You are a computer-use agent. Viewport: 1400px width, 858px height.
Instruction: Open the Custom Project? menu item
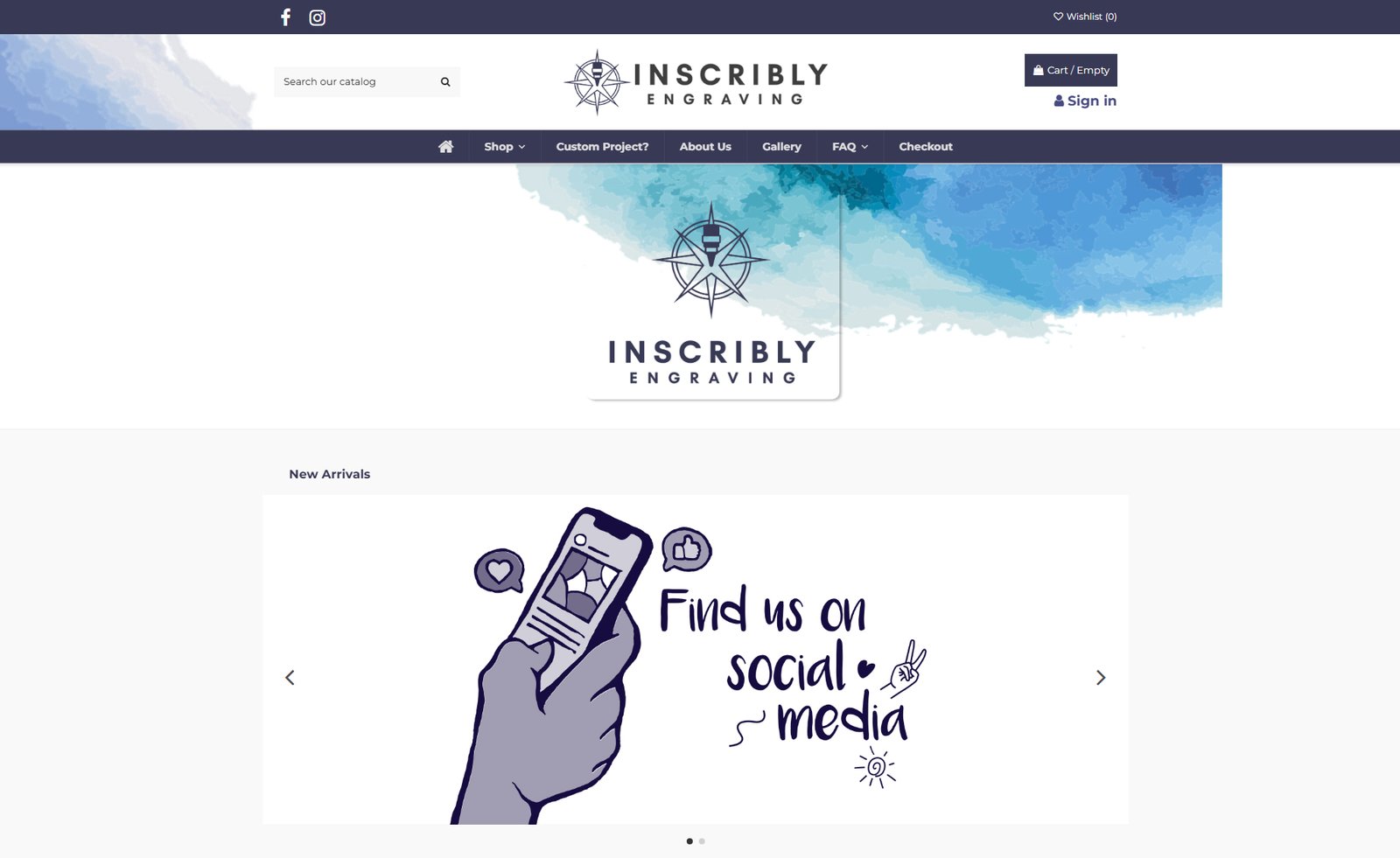(x=602, y=147)
